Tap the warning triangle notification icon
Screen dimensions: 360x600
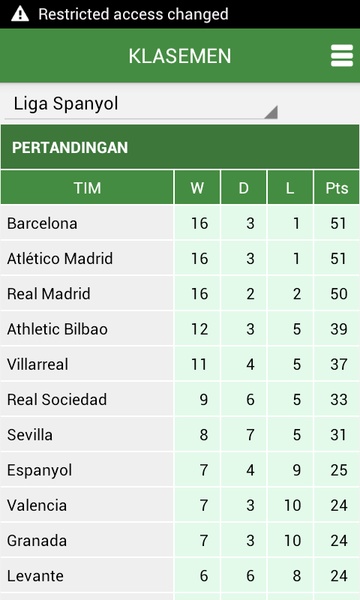pos(20,14)
